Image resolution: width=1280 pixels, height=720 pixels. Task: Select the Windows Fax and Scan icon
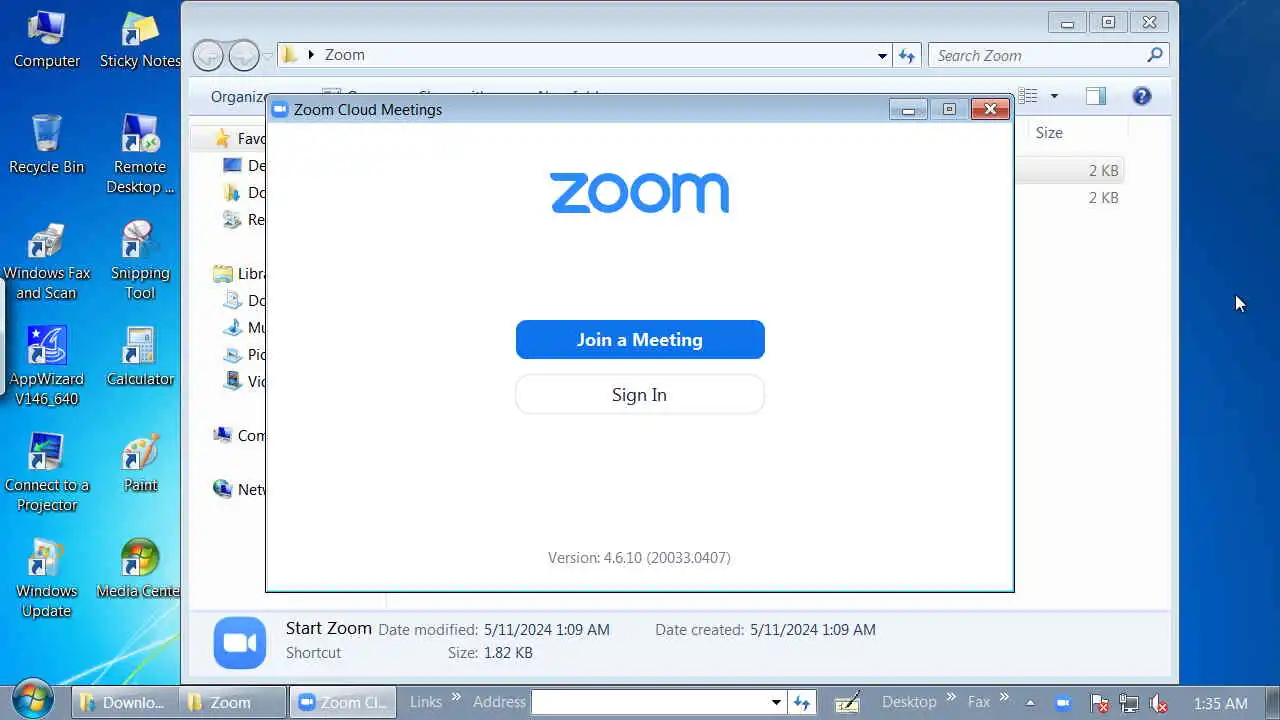(x=46, y=262)
